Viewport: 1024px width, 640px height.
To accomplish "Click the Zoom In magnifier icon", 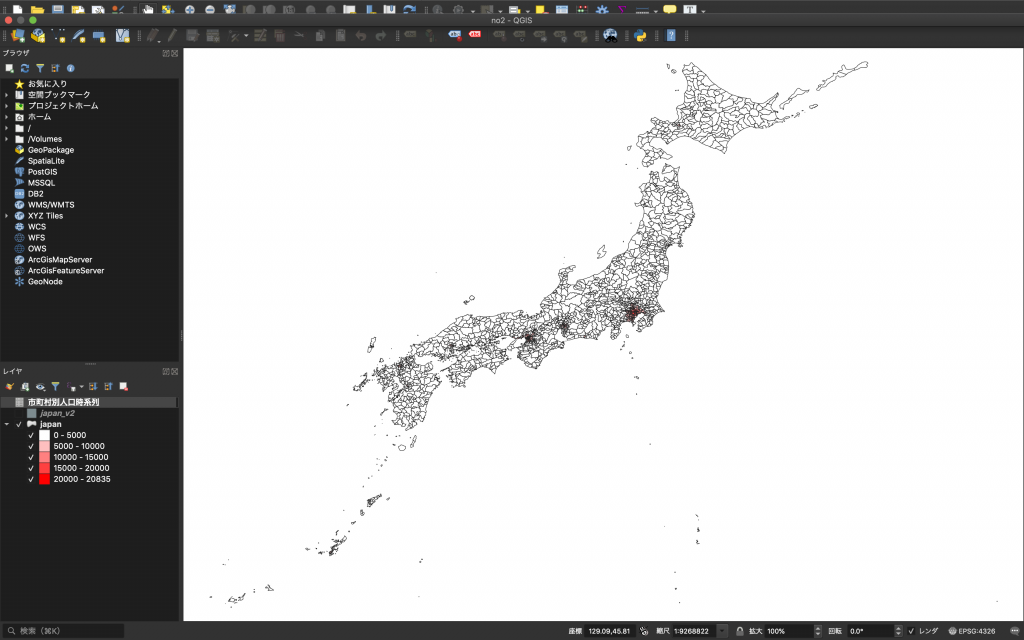I will tap(189, 9).
